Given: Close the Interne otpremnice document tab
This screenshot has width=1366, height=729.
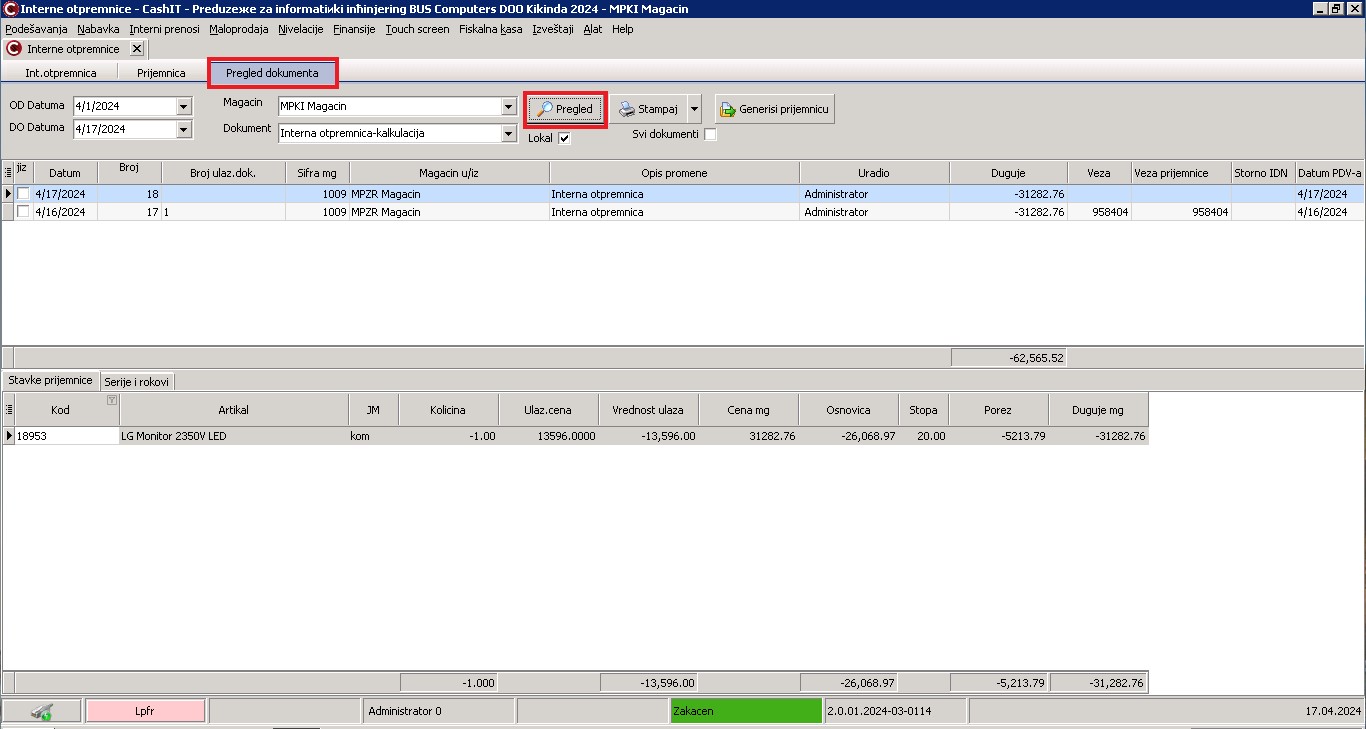Looking at the screenshot, I should click(x=137, y=48).
